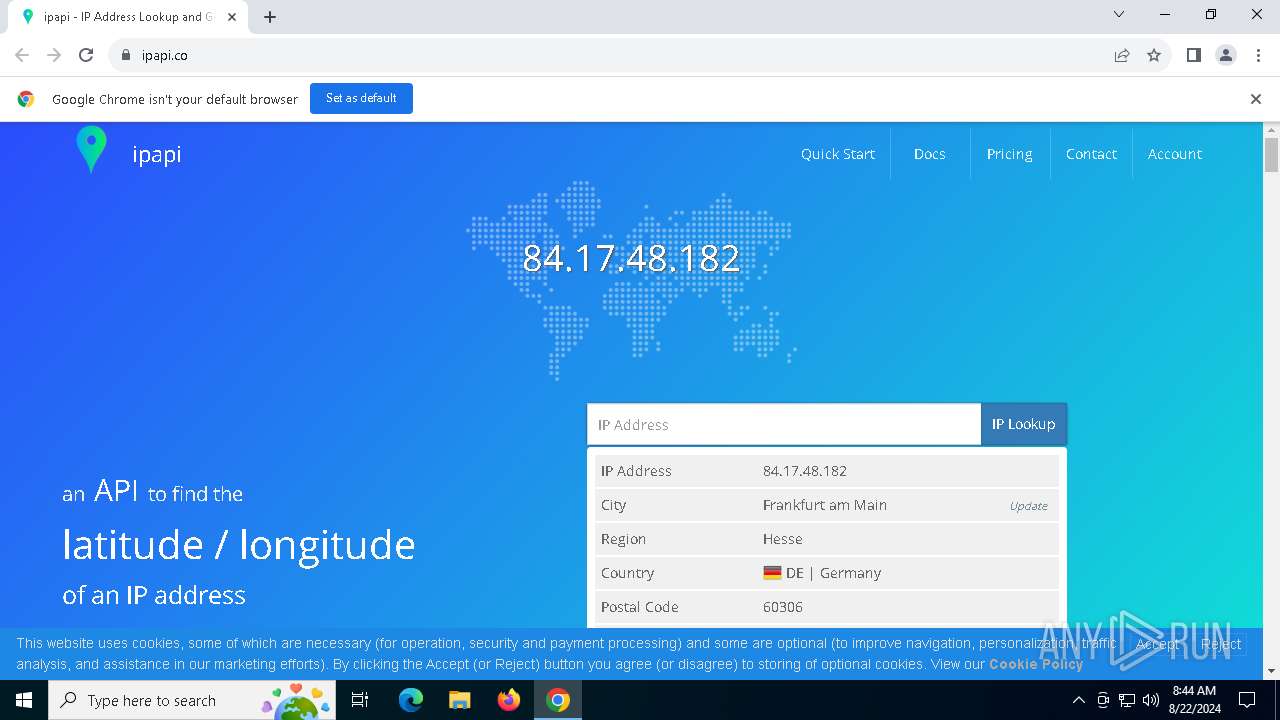
Task: Open the Chrome profile avatar icon
Action: 1226,56
